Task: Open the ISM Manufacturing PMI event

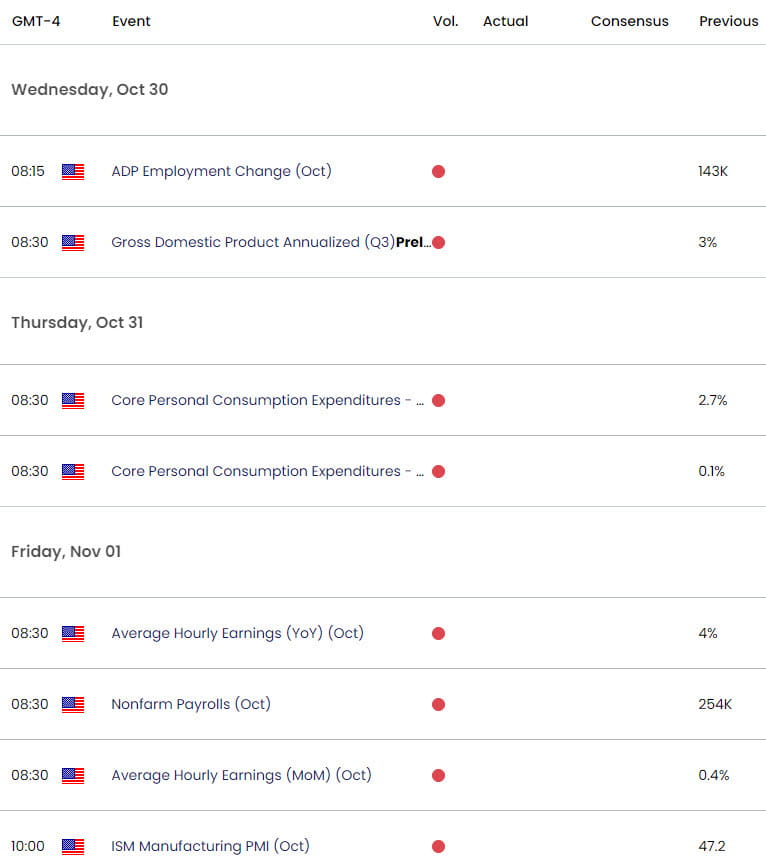Action: (x=210, y=846)
